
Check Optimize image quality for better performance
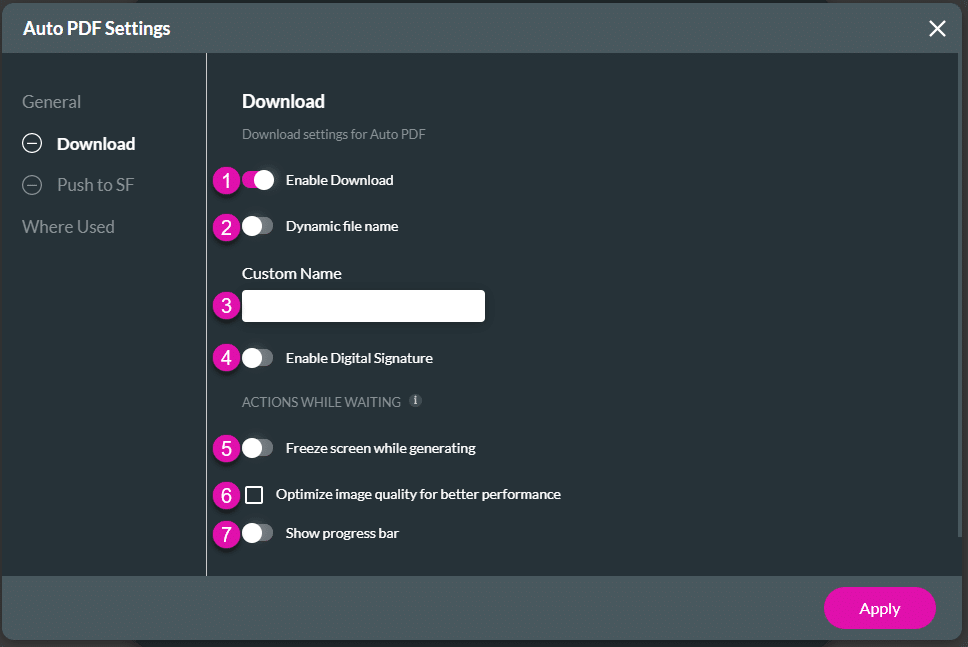click(x=254, y=494)
